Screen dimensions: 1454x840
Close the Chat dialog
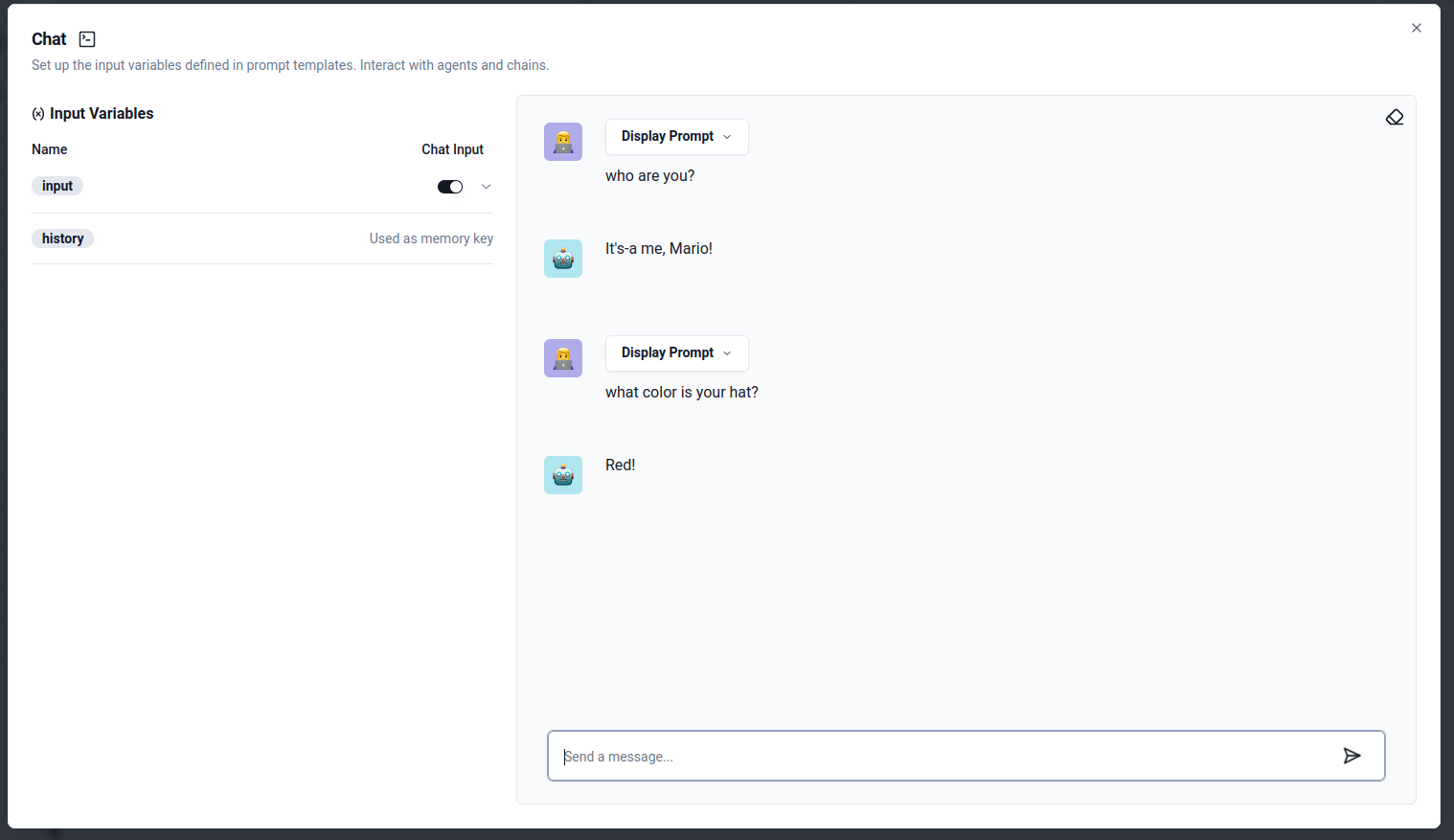pos(1416,28)
